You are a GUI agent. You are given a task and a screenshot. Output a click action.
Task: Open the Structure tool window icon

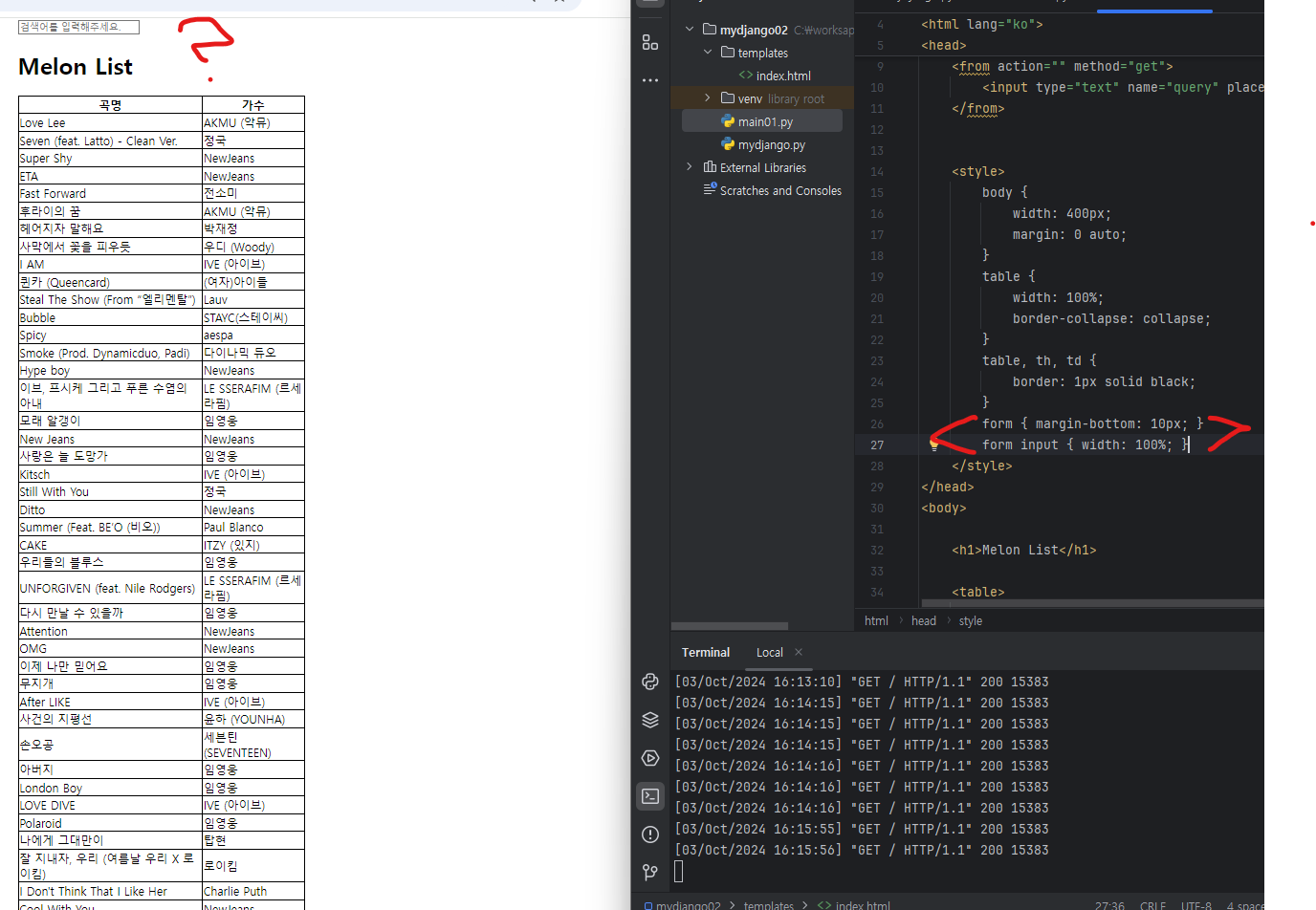[x=650, y=42]
